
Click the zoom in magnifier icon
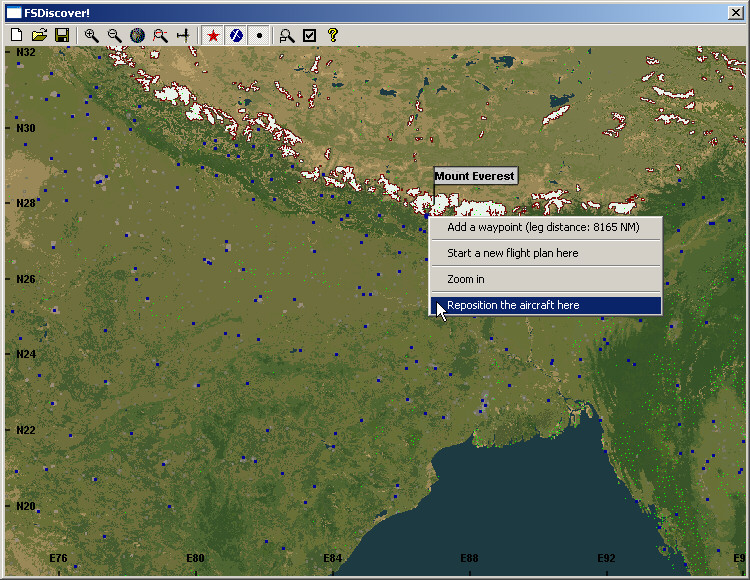[x=91, y=35]
